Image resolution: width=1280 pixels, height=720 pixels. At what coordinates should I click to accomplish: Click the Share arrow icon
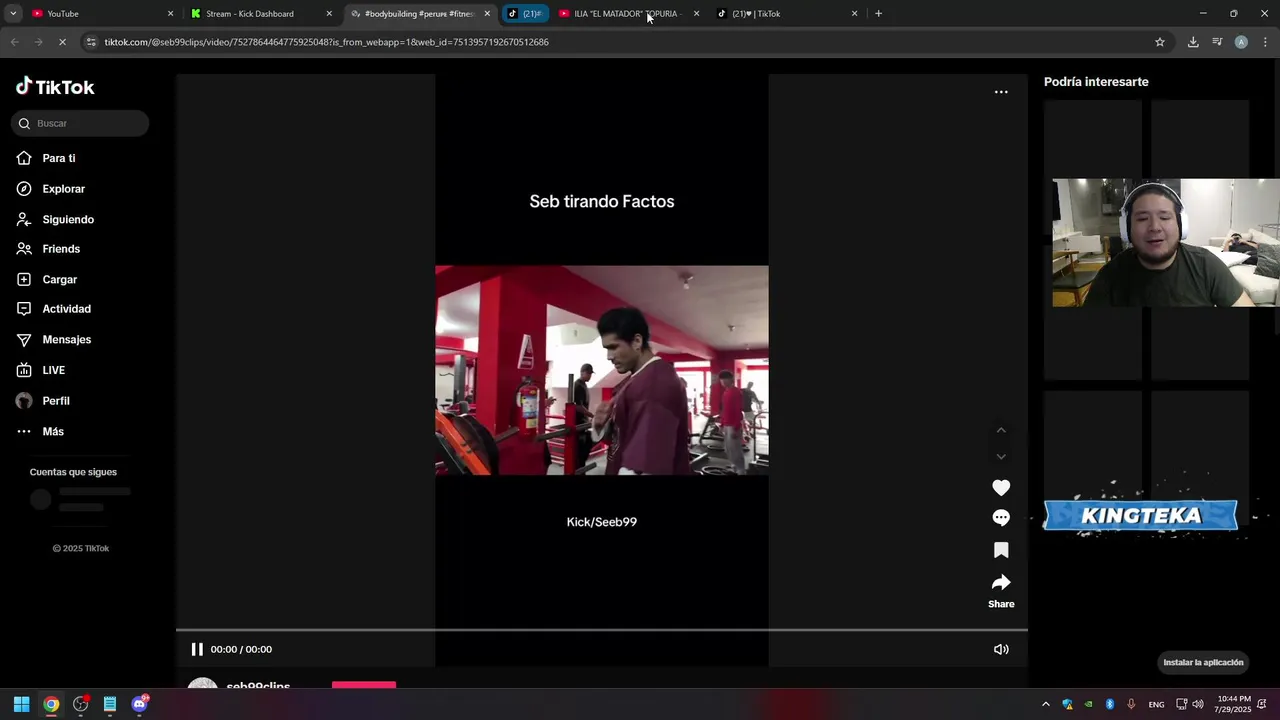pos(1001,582)
